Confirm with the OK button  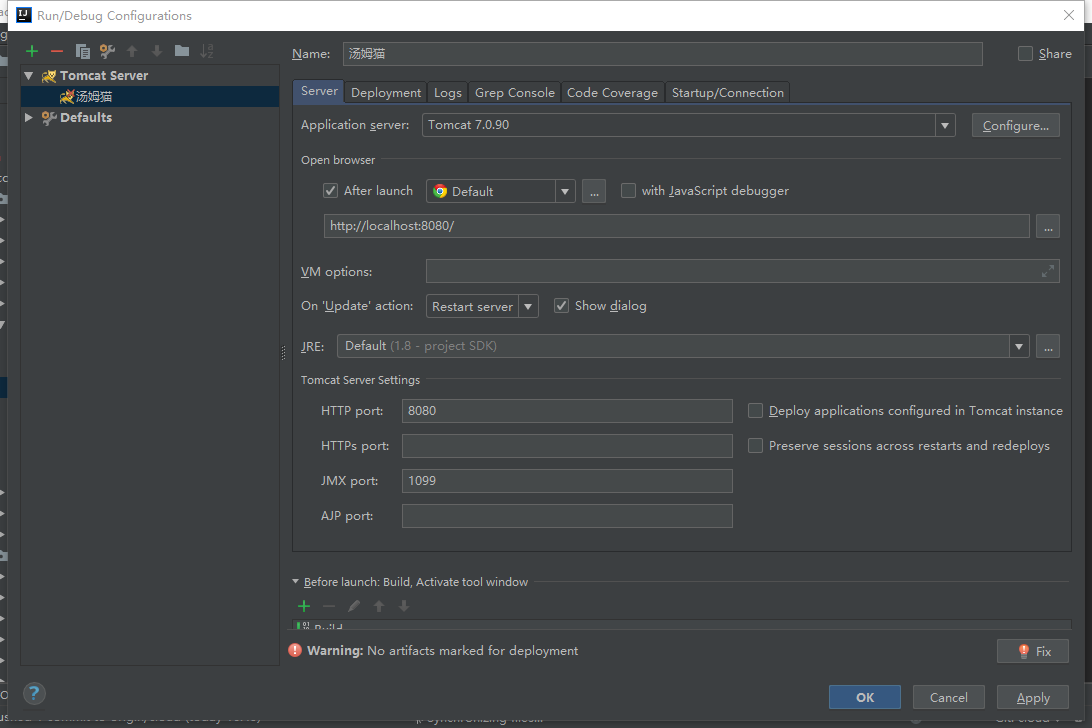tap(865, 697)
